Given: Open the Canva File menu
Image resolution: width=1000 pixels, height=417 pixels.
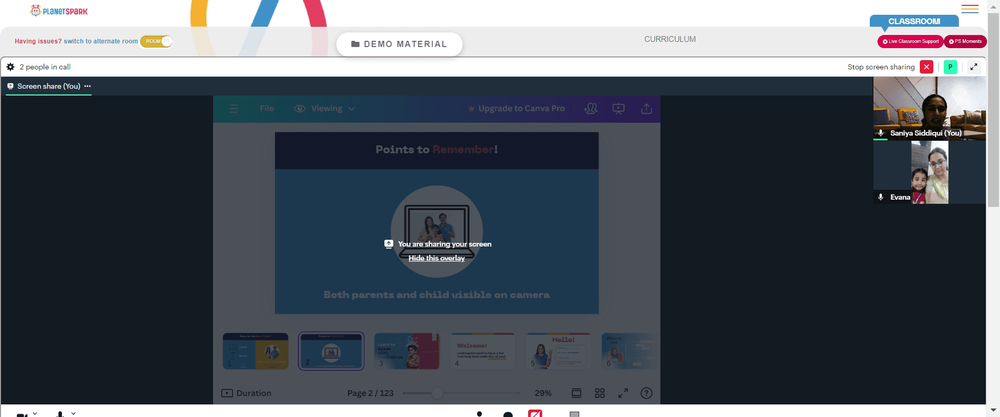Looking at the screenshot, I should point(267,109).
